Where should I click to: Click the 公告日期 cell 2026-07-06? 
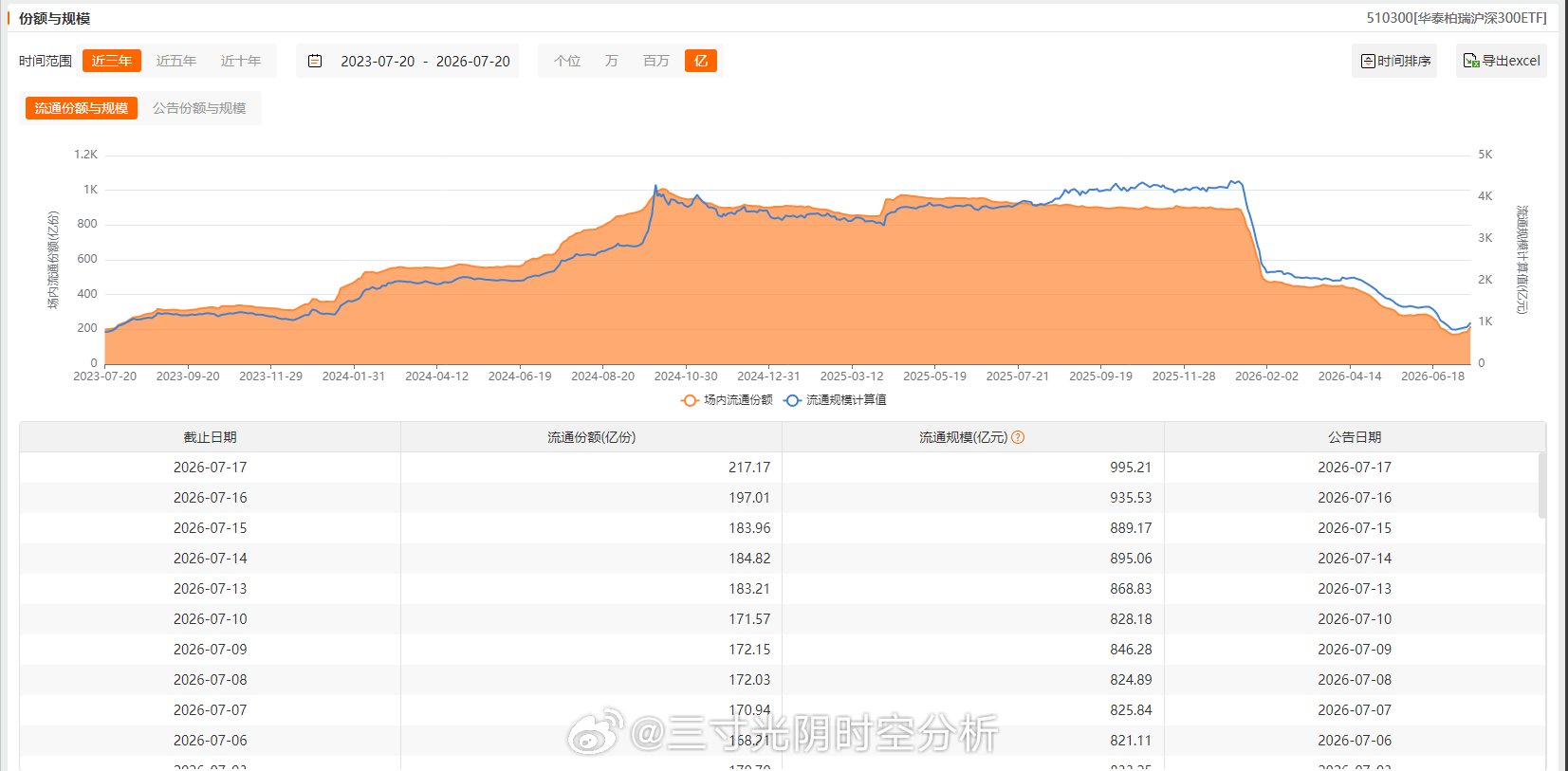coord(1355,741)
